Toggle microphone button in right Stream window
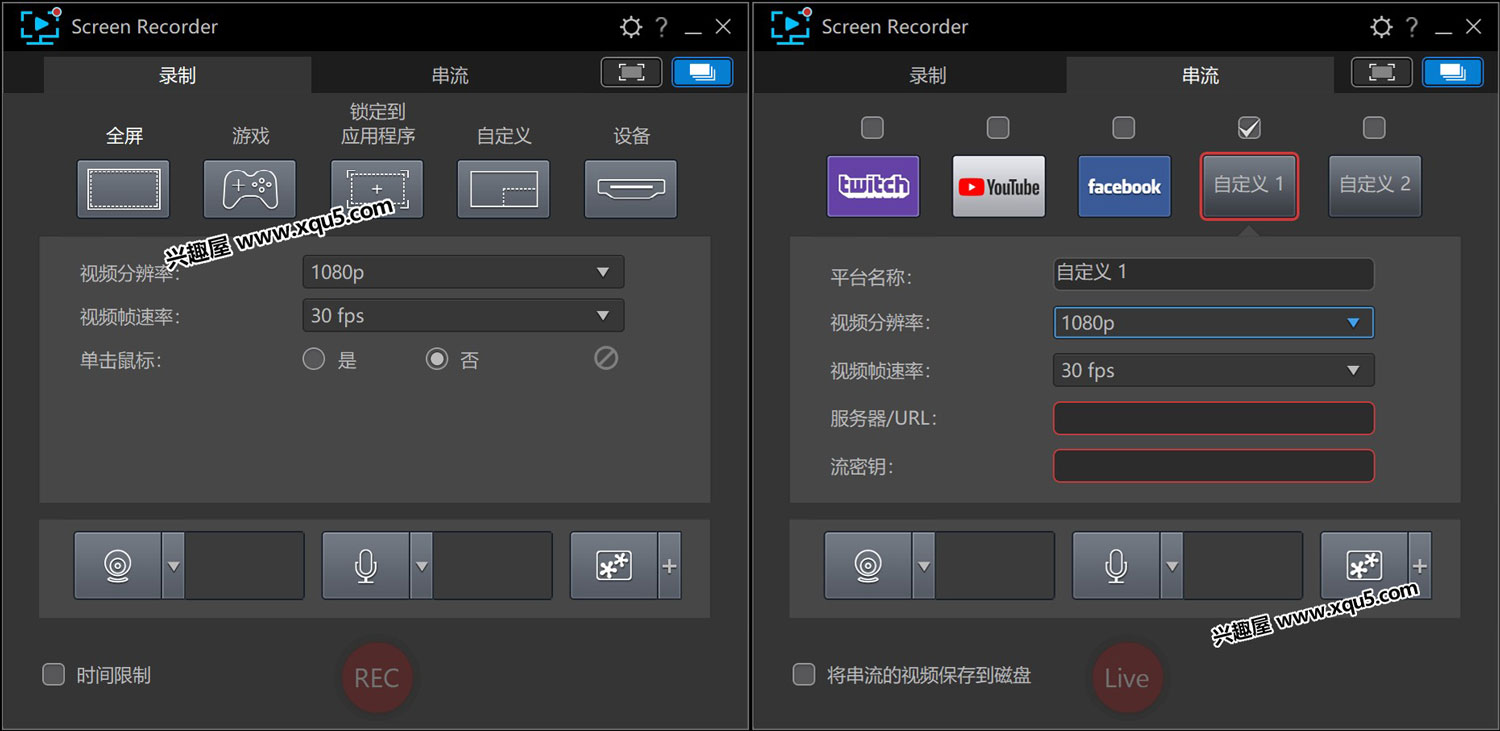 tap(1116, 566)
